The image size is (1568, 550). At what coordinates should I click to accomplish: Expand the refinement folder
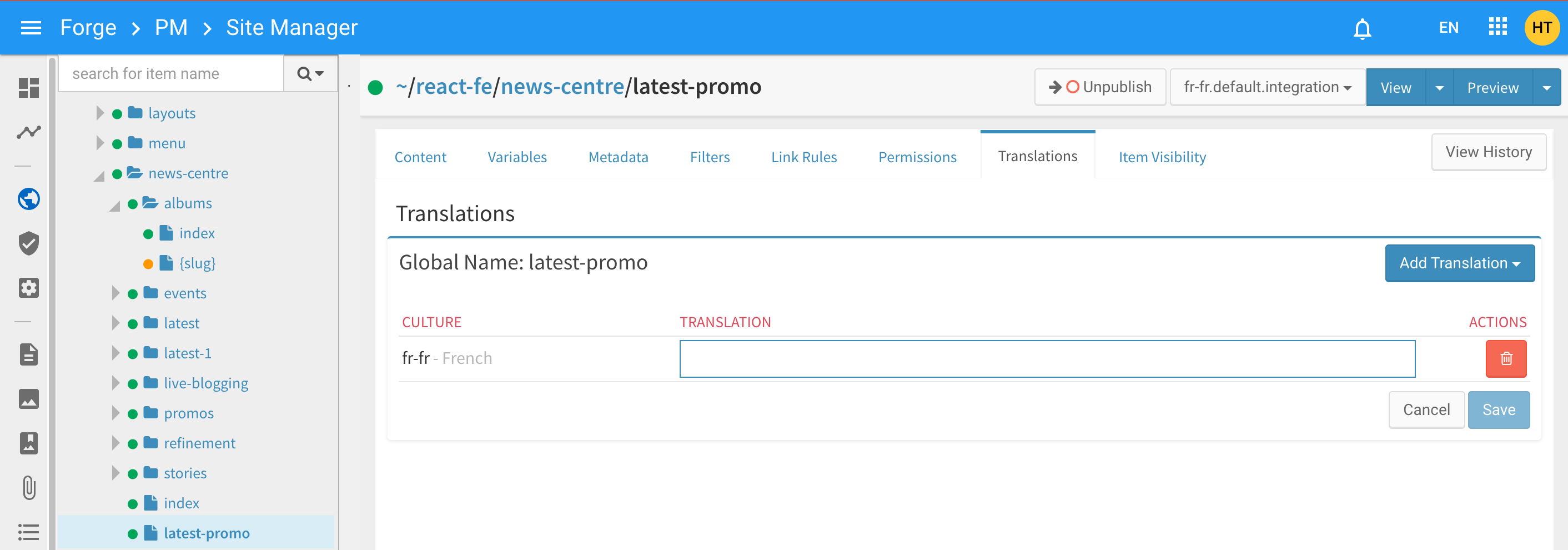point(115,443)
